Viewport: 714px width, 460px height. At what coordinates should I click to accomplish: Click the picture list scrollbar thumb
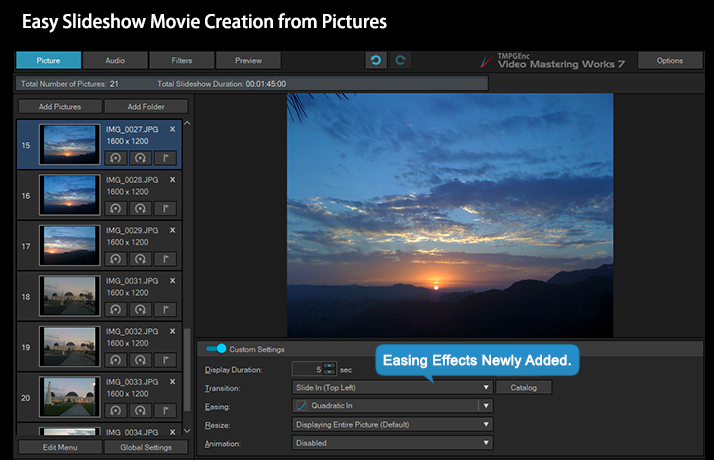pos(187,370)
